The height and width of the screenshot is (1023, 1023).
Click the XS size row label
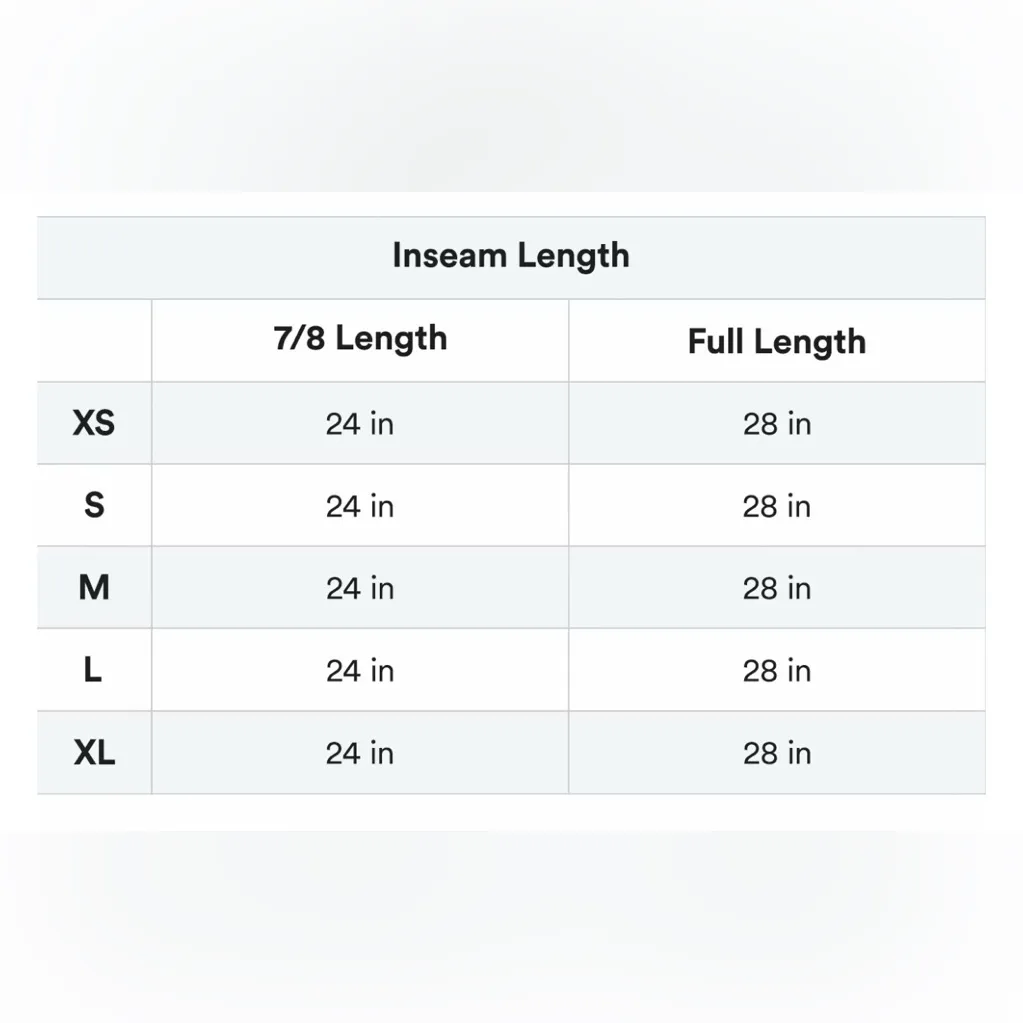tap(94, 423)
